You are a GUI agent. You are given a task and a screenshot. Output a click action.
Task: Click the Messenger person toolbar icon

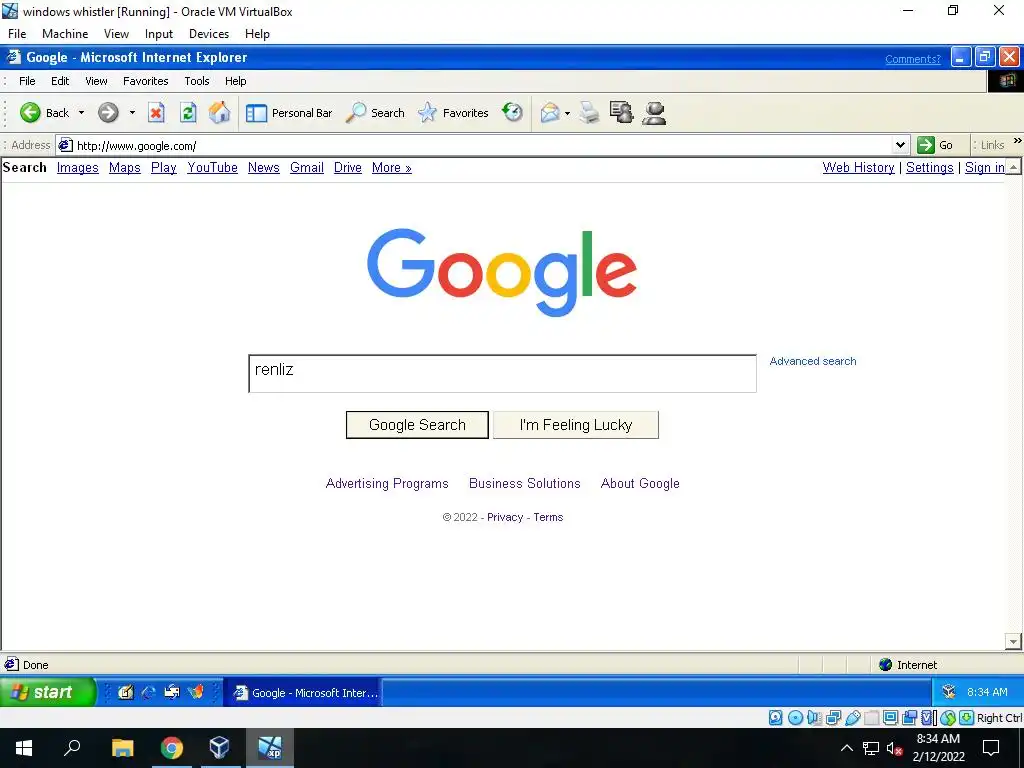point(654,113)
